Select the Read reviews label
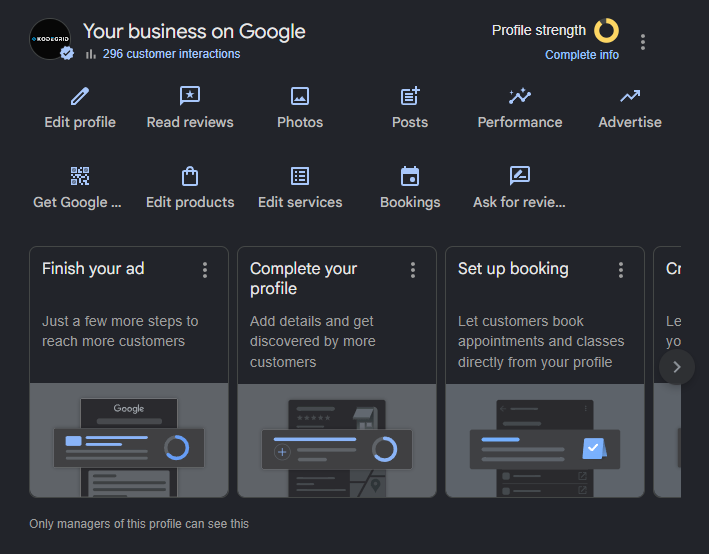The height and width of the screenshot is (554, 709). [x=190, y=122]
